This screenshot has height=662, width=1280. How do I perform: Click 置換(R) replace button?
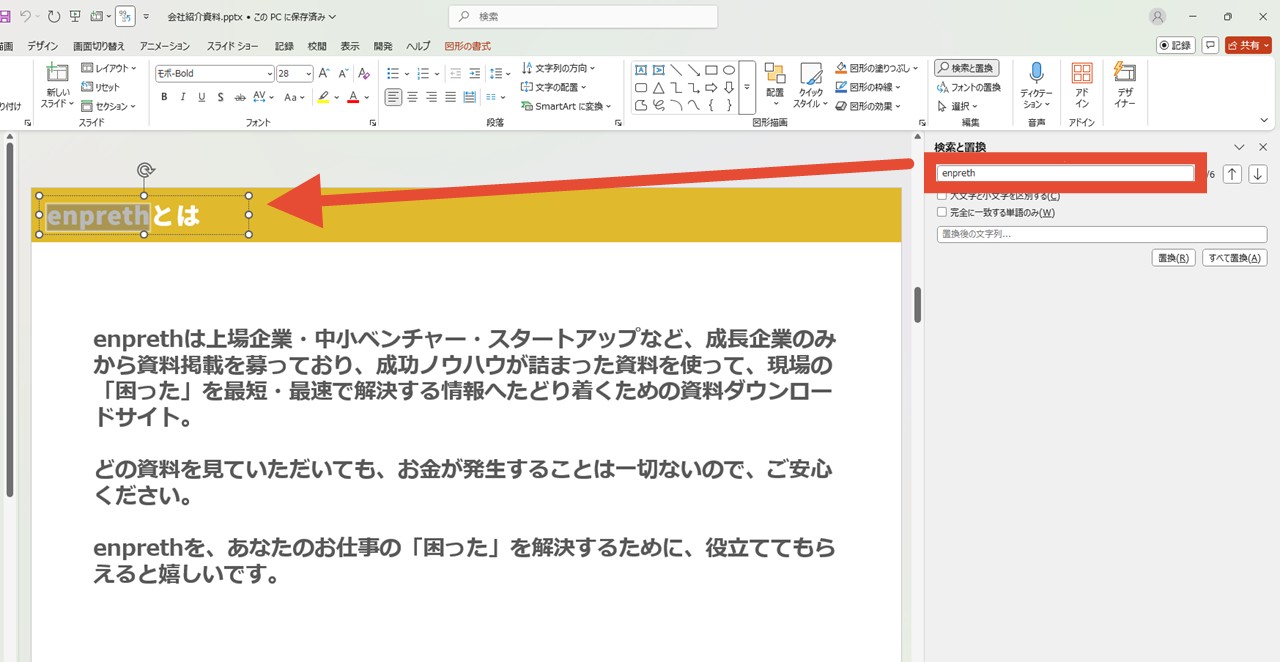1174,258
